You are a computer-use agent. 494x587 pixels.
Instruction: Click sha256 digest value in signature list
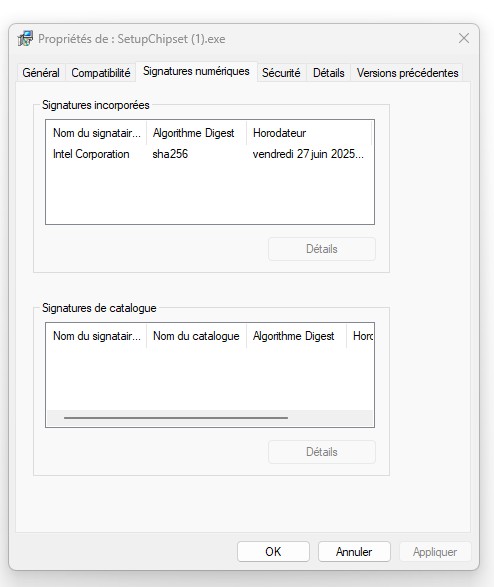click(x=170, y=154)
